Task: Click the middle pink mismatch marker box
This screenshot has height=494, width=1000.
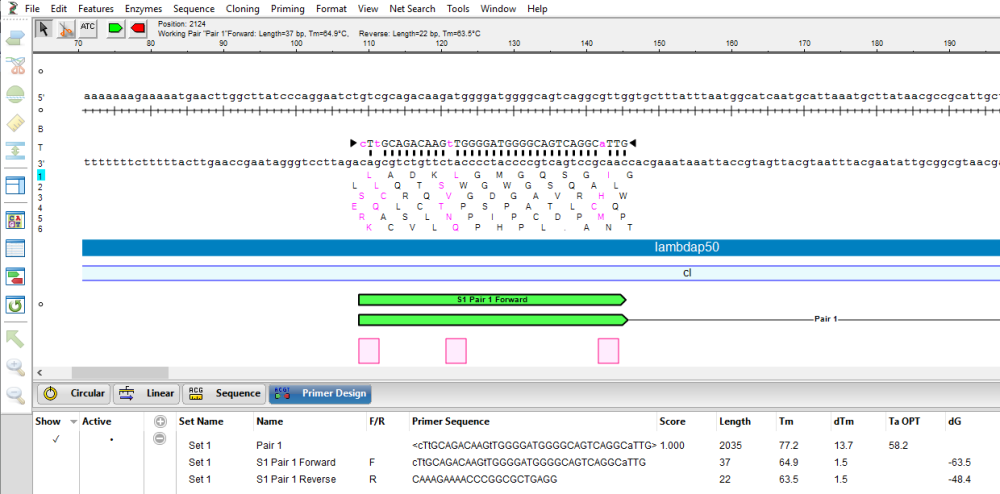Action: coord(456,351)
